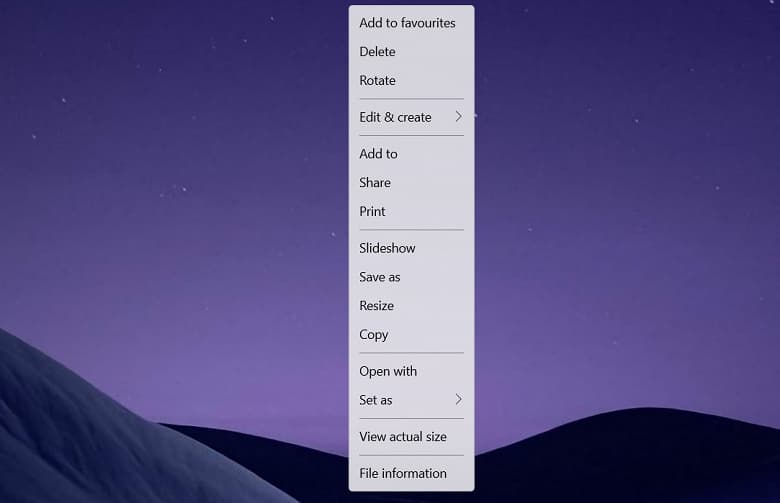The height and width of the screenshot is (503, 780).
Task: Choose Print from the menu
Action: [x=372, y=212]
